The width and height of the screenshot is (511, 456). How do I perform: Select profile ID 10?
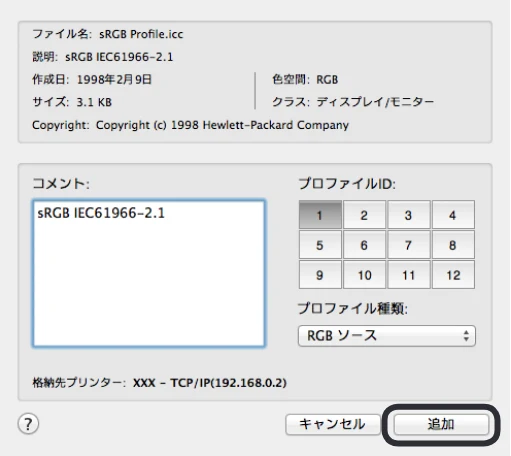pos(364,275)
